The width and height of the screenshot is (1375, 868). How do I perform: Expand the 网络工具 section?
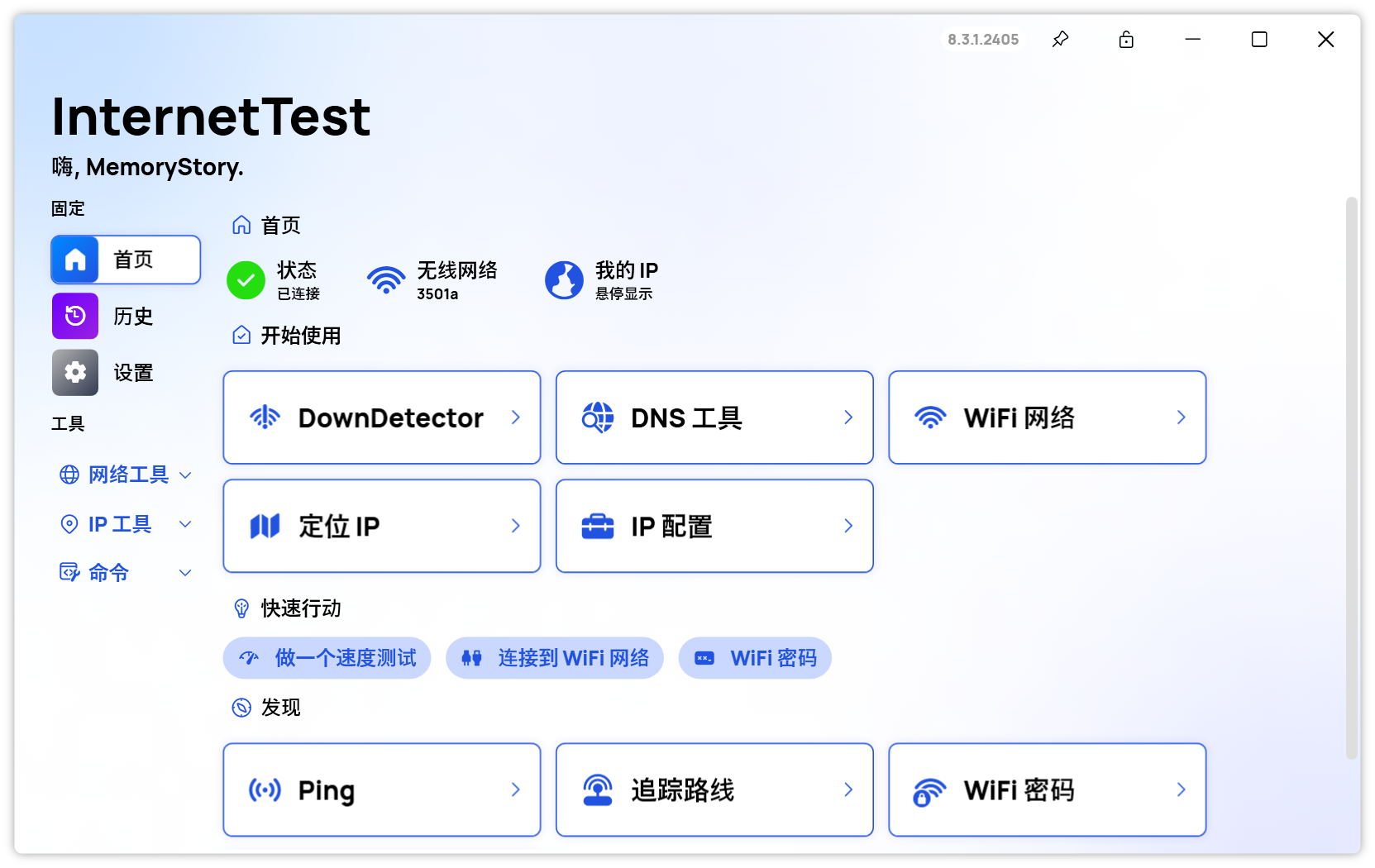click(126, 475)
